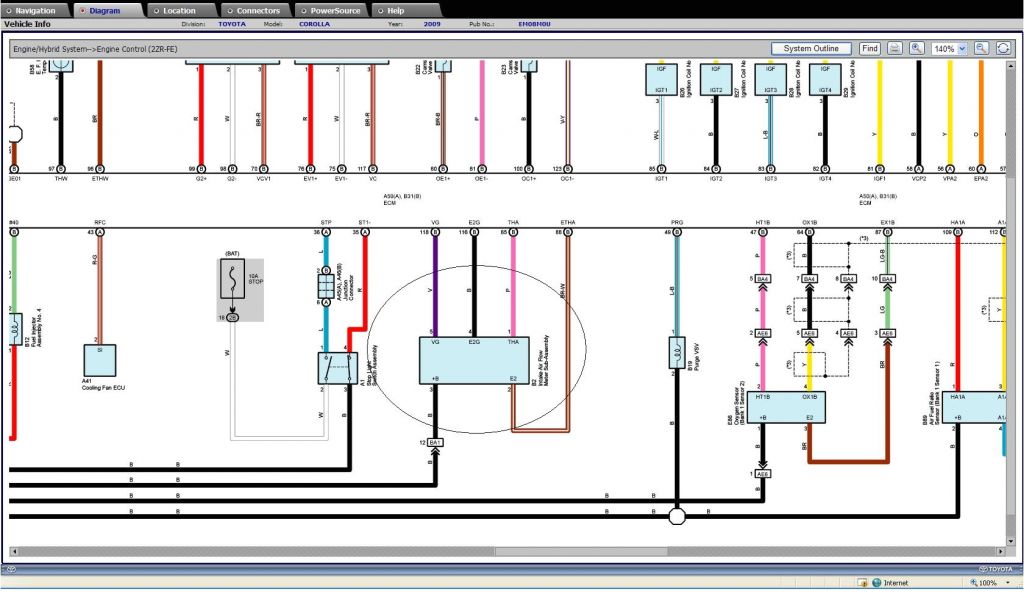Click the printer icon in the diagram toolbar
The image size is (1024, 600).
[x=895, y=48]
